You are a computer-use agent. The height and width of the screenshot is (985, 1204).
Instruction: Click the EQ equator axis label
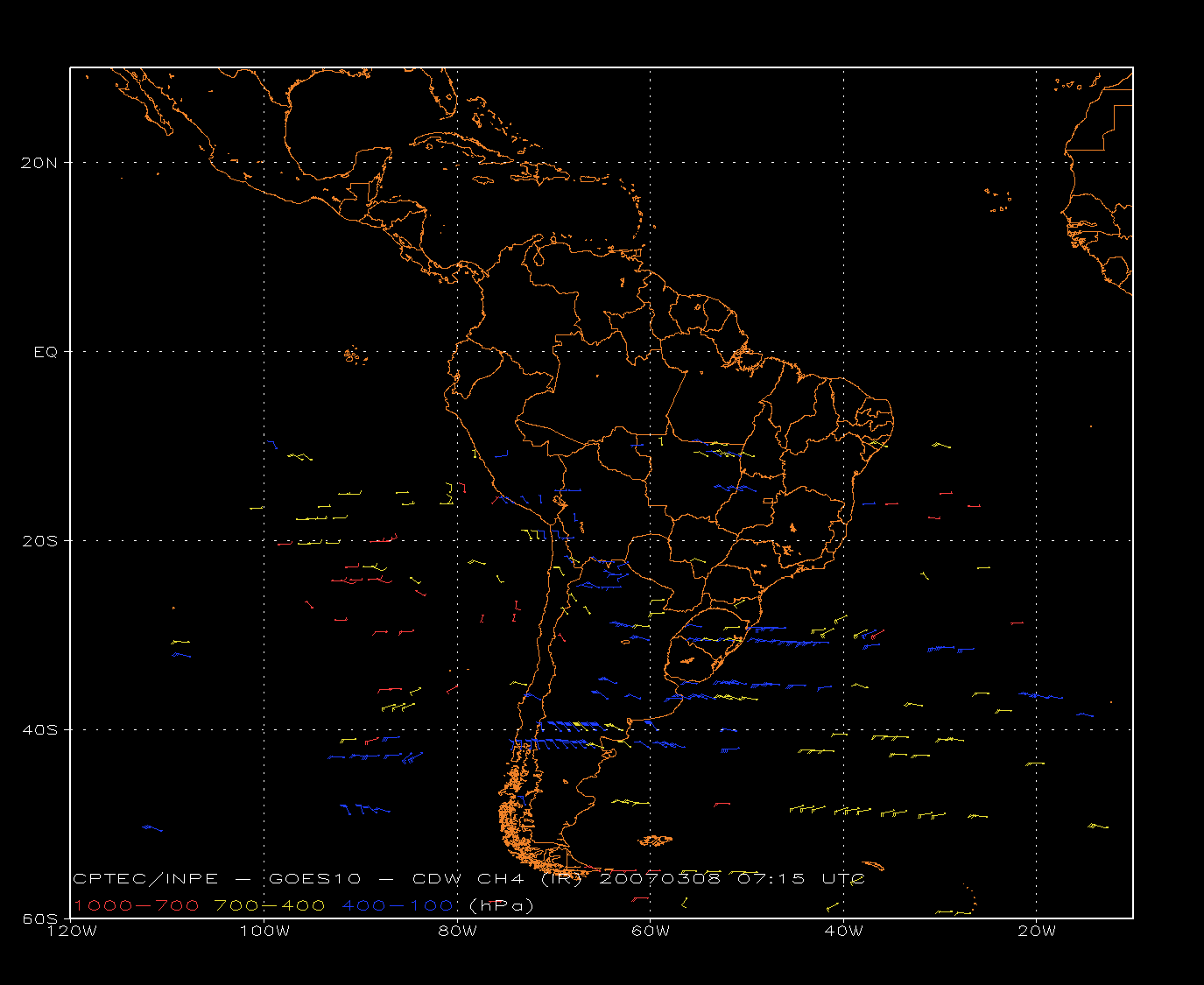point(46,352)
